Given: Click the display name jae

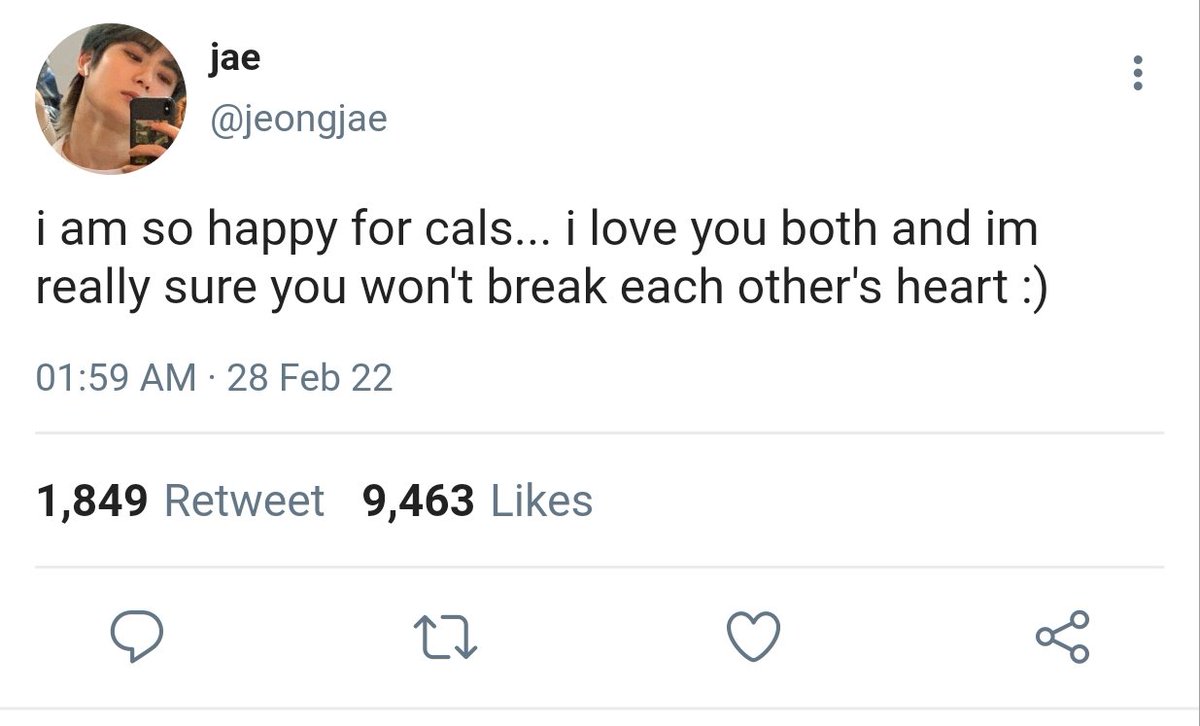Looking at the screenshot, I should 235,57.
